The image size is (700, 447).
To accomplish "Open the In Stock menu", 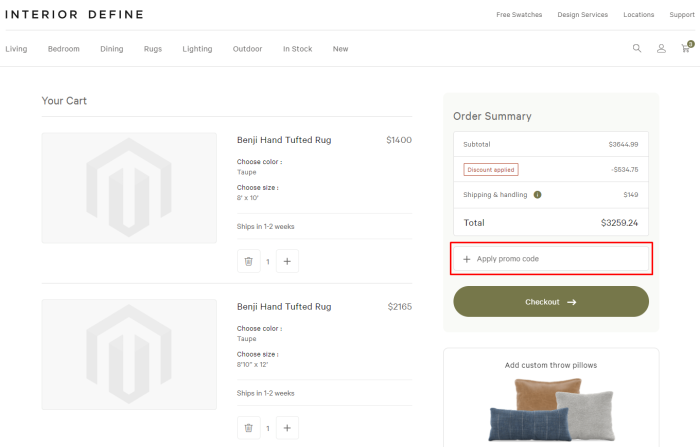I will click(297, 49).
